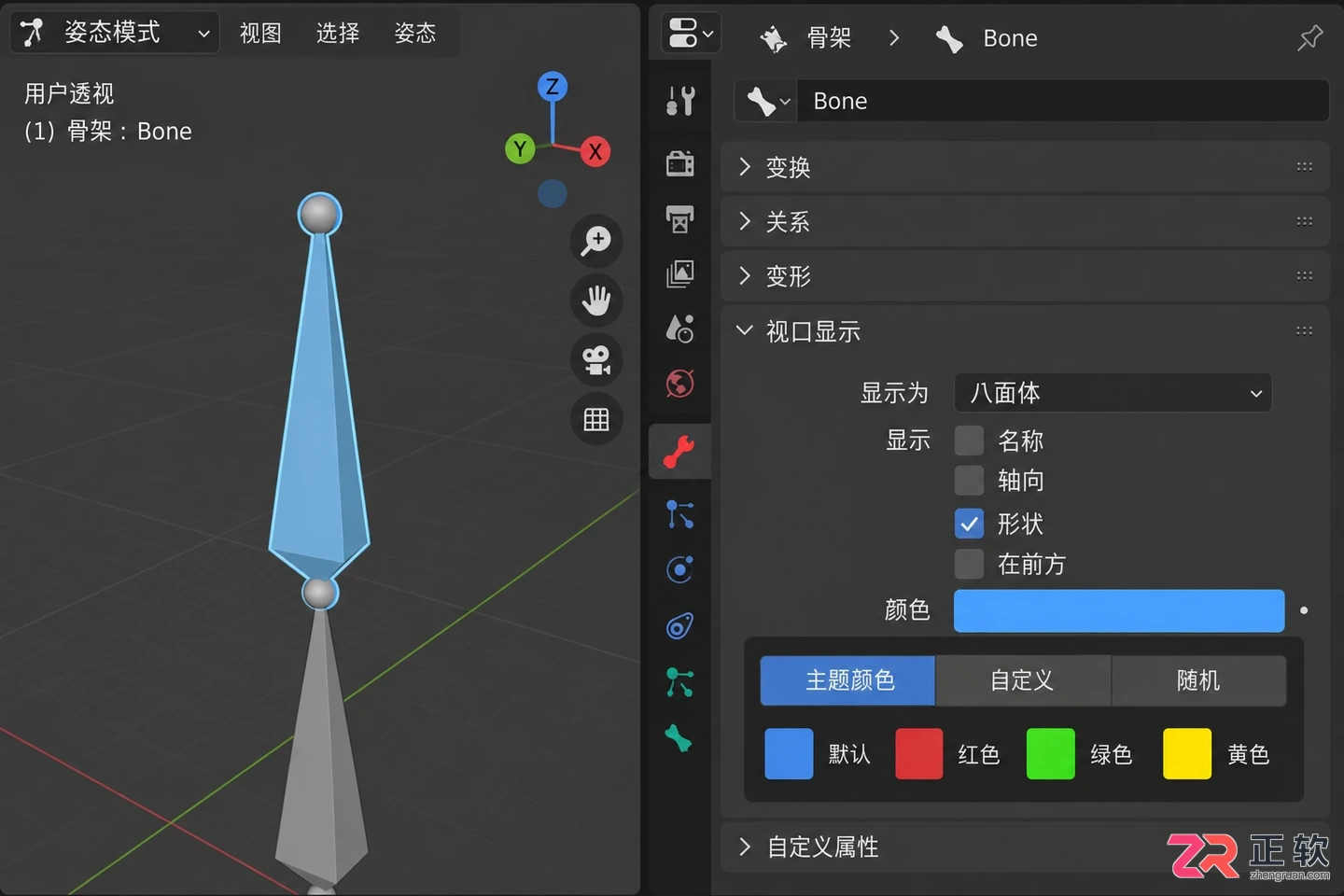Click the Z axis on navigation gizmo
The height and width of the screenshot is (896, 1344).
(553, 87)
